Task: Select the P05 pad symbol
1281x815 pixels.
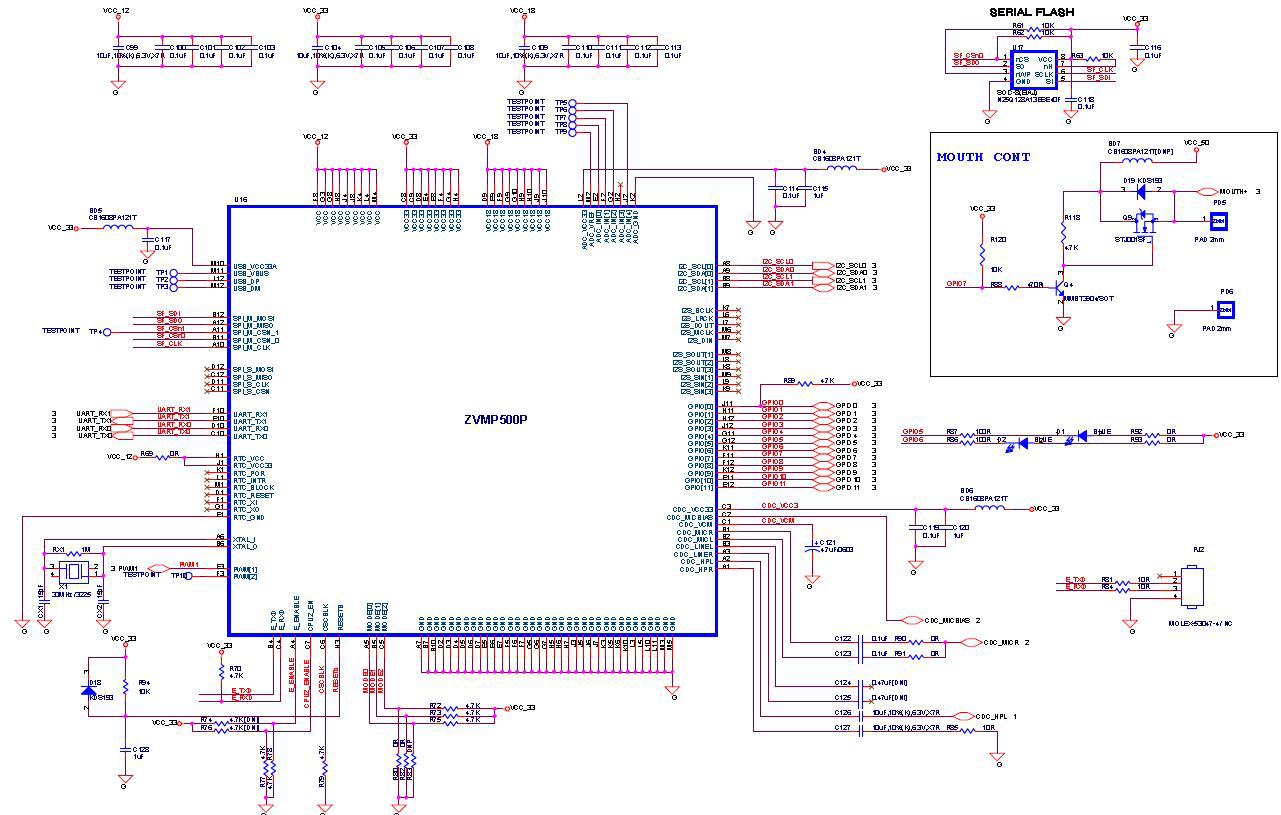Action: pyautogui.click(x=1220, y=220)
